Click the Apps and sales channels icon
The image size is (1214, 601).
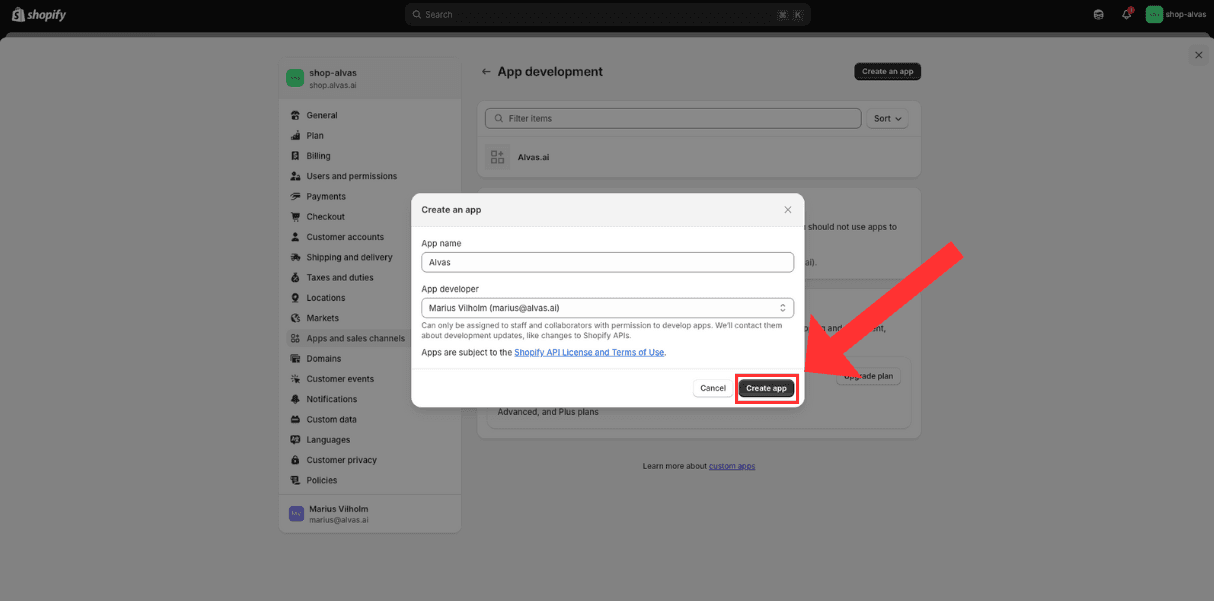[x=296, y=338]
